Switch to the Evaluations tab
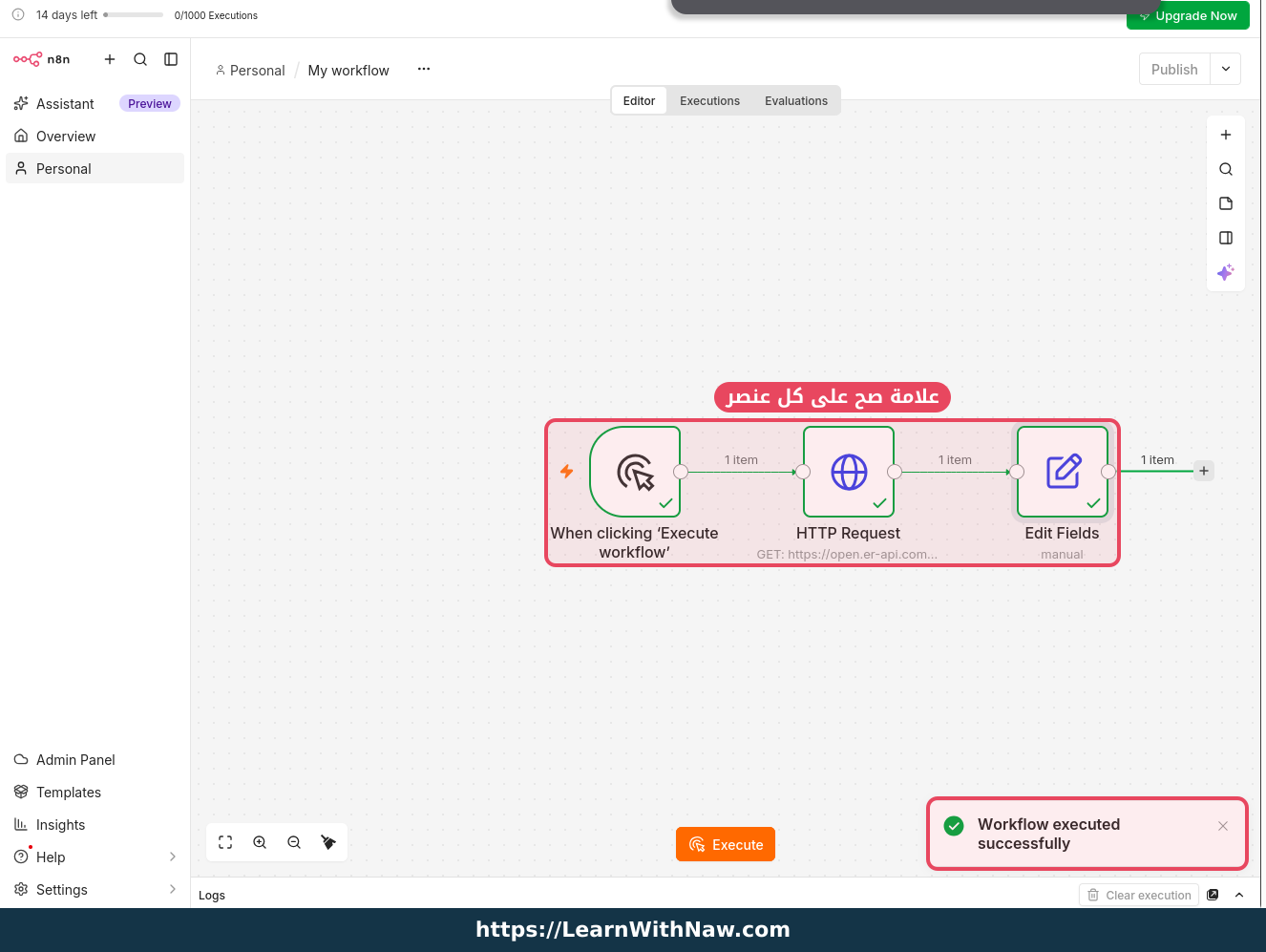 [x=796, y=100]
